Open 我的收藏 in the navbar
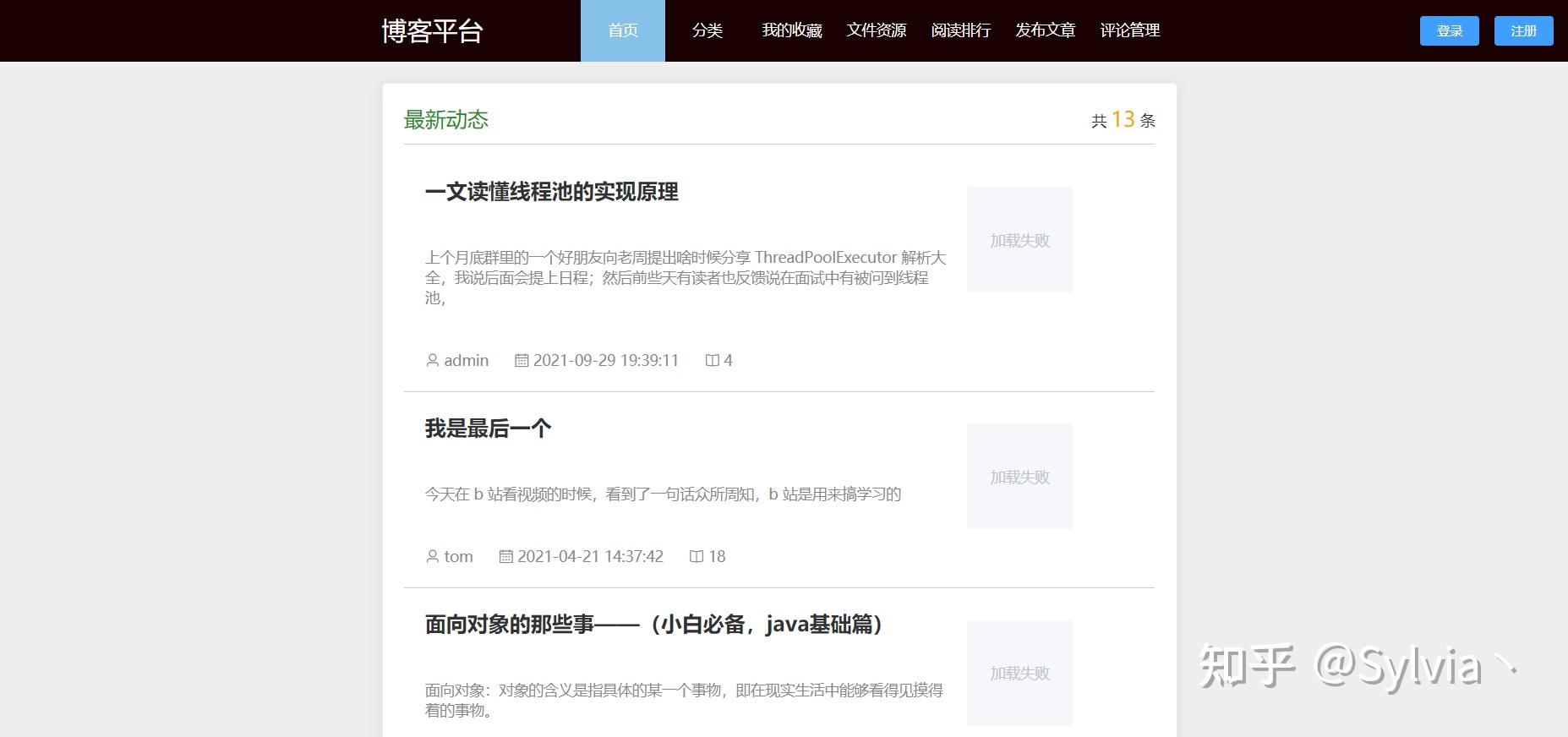The image size is (1568, 737). tap(792, 30)
